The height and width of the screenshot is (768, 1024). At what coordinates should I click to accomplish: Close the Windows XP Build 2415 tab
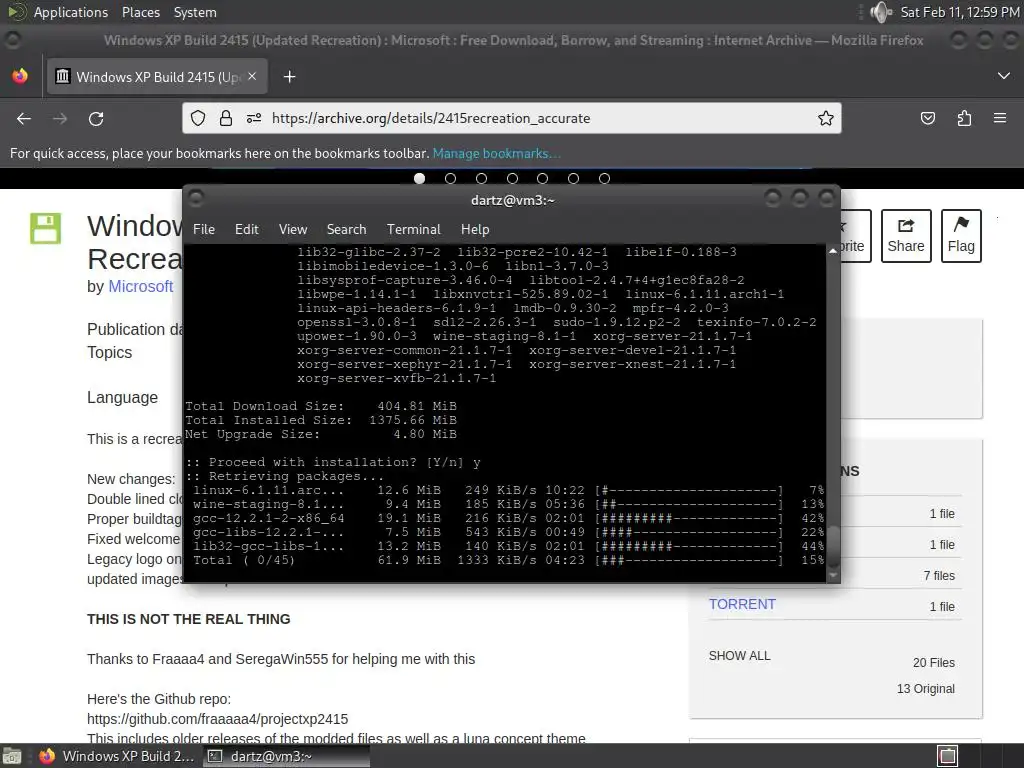(252, 76)
